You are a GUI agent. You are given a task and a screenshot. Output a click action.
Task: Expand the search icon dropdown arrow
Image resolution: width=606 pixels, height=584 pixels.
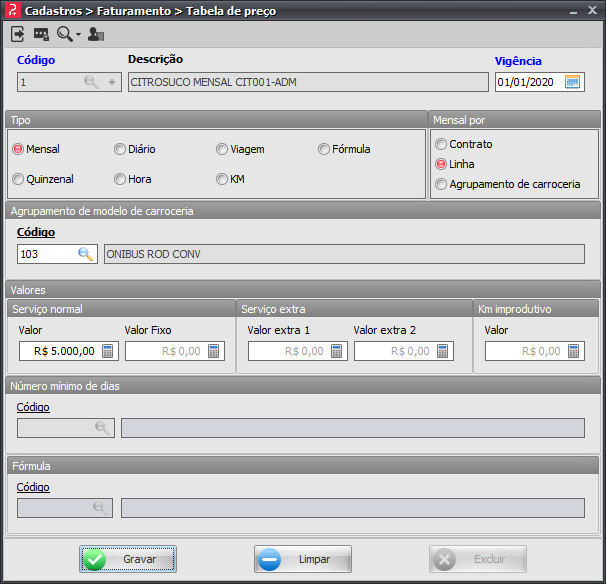coord(78,34)
